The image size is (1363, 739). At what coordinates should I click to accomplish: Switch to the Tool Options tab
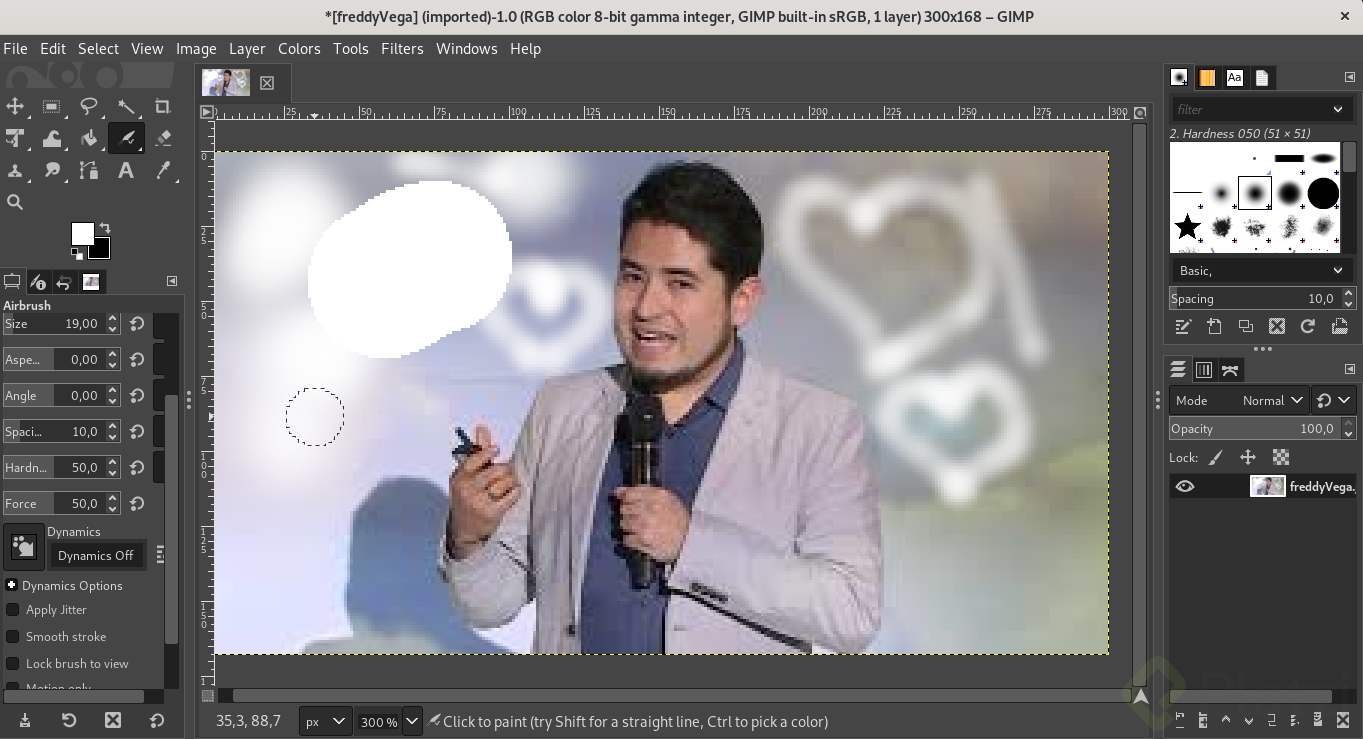pyautogui.click(x=13, y=282)
